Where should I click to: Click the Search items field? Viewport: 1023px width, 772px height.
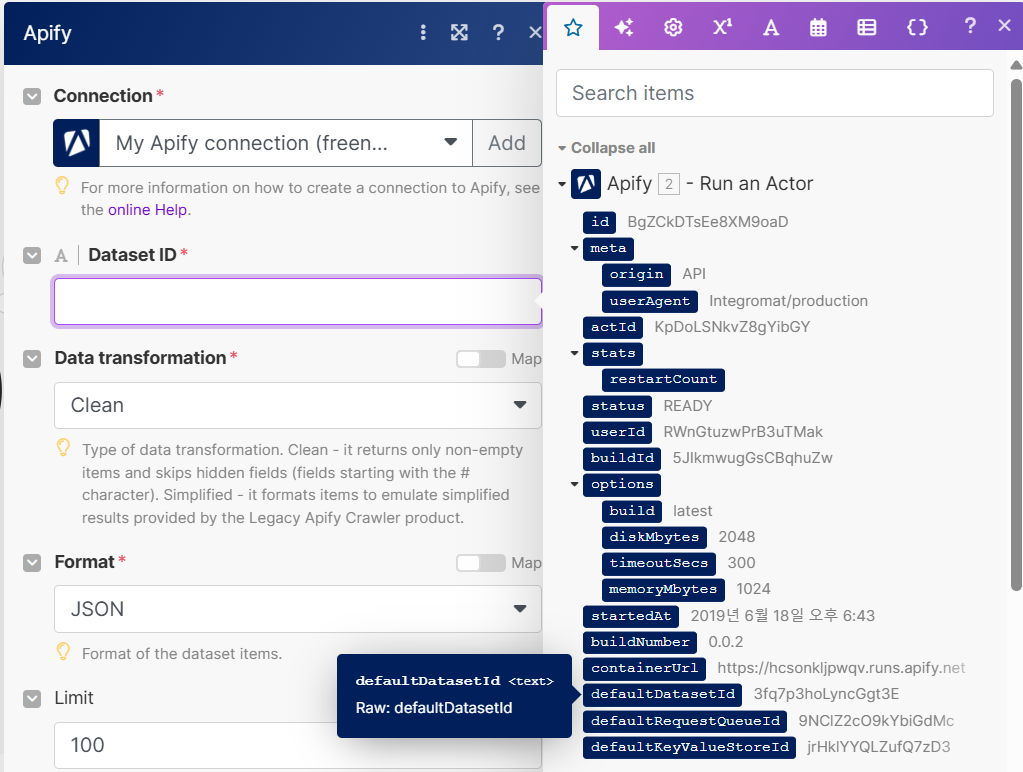(774, 93)
